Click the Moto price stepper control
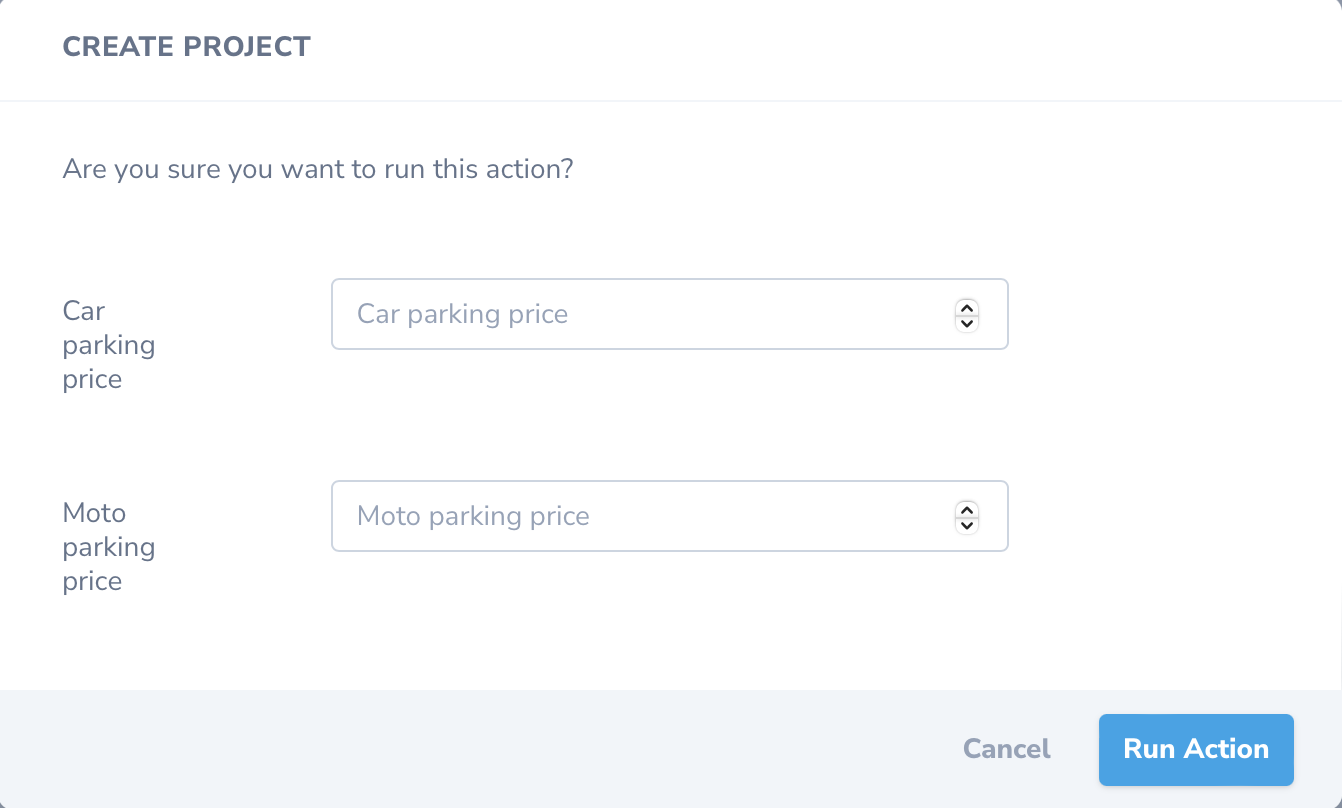 coord(966,516)
